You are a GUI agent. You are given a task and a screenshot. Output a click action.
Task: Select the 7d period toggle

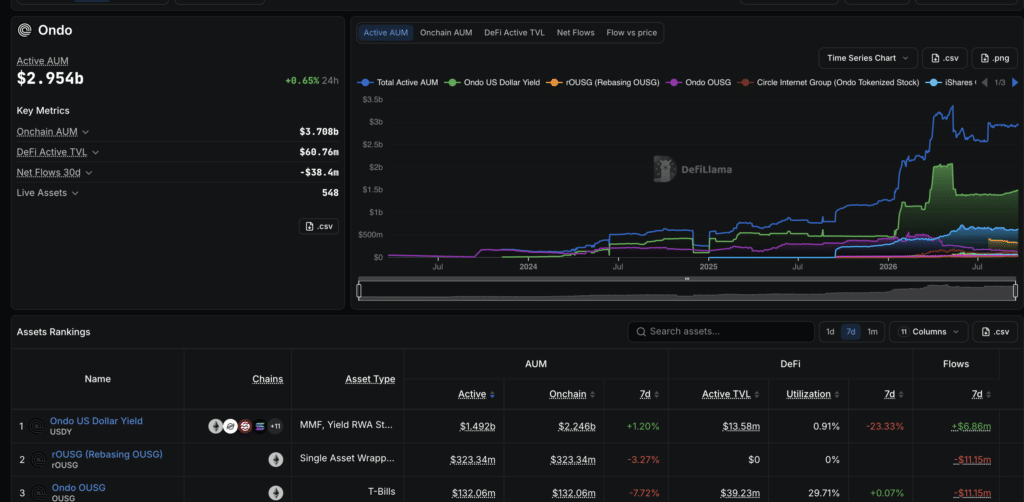pyautogui.click(x=850, y=332)
